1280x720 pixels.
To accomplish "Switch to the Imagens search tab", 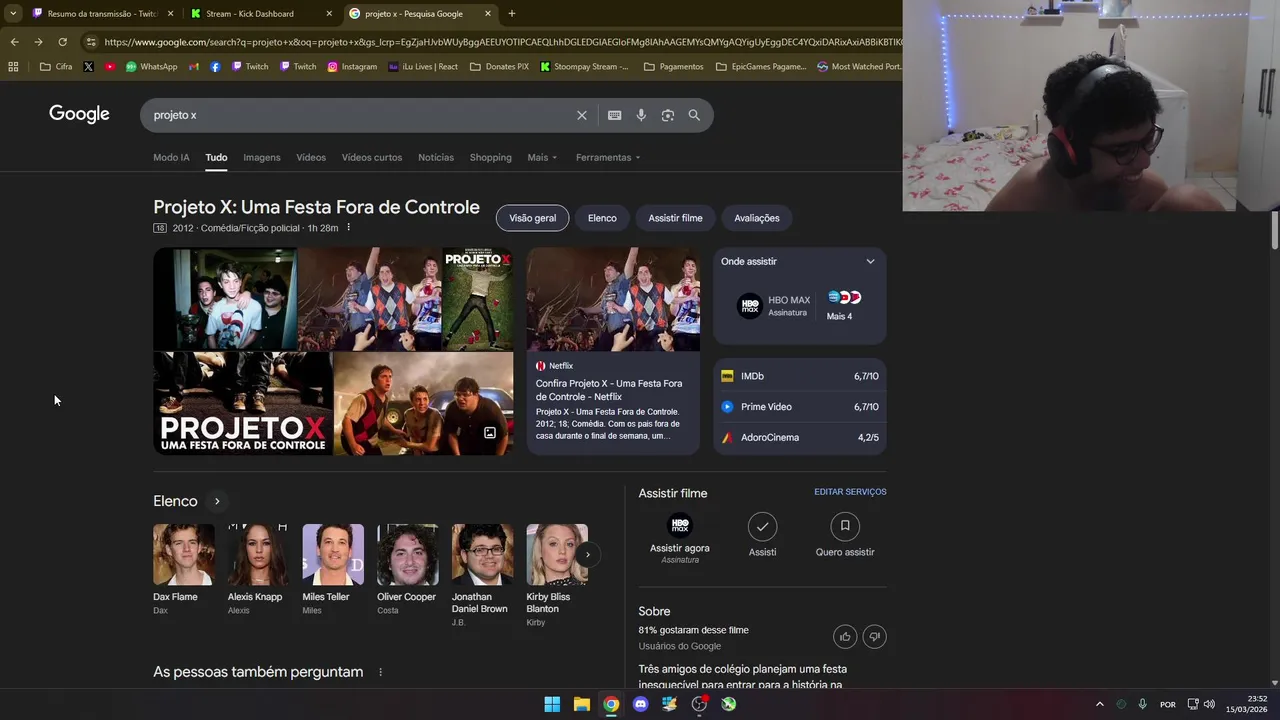I will pyautogui.click(x=262, y=157).
